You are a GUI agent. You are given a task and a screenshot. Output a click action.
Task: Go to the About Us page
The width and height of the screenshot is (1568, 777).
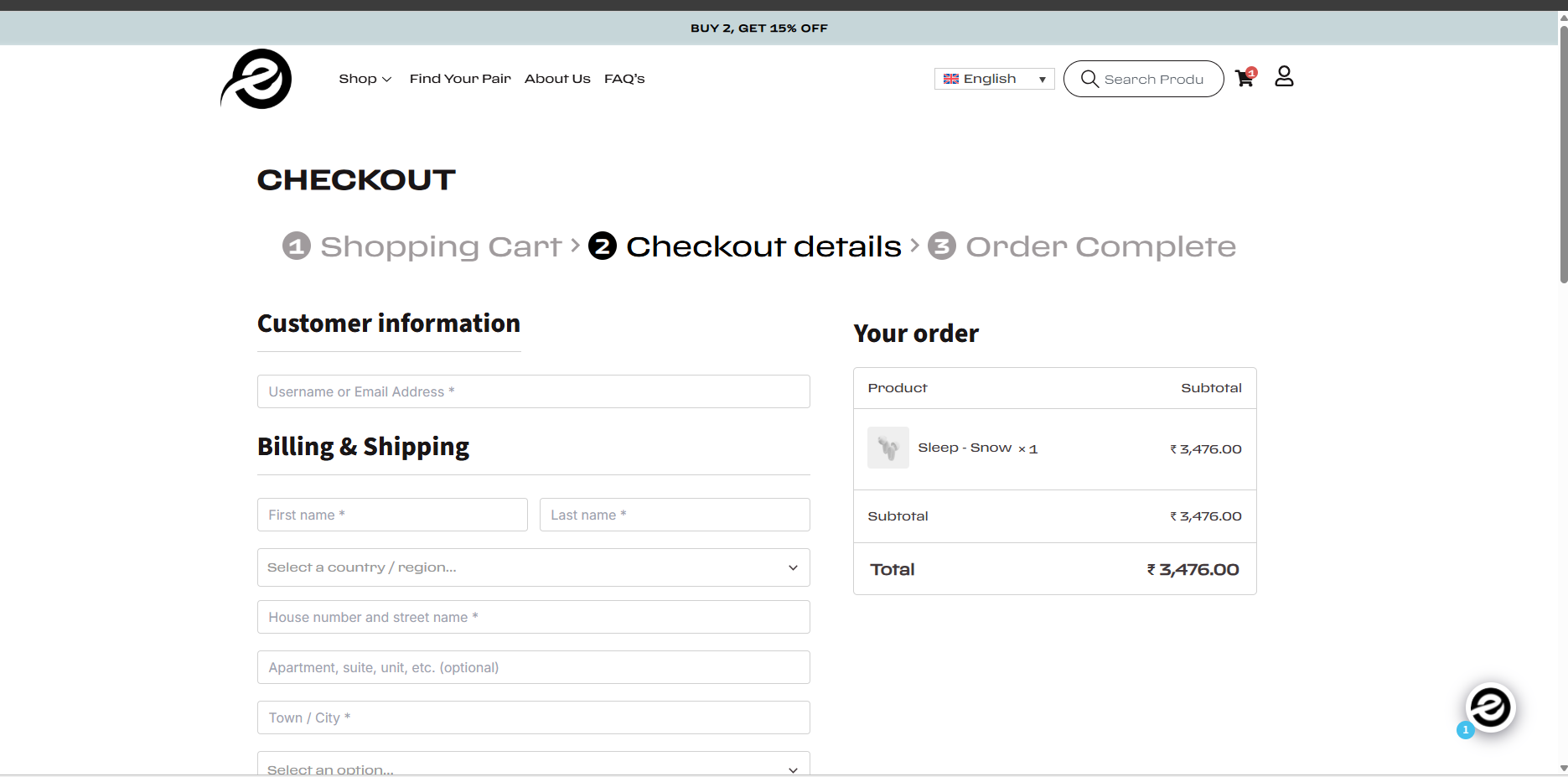(557, 79)
